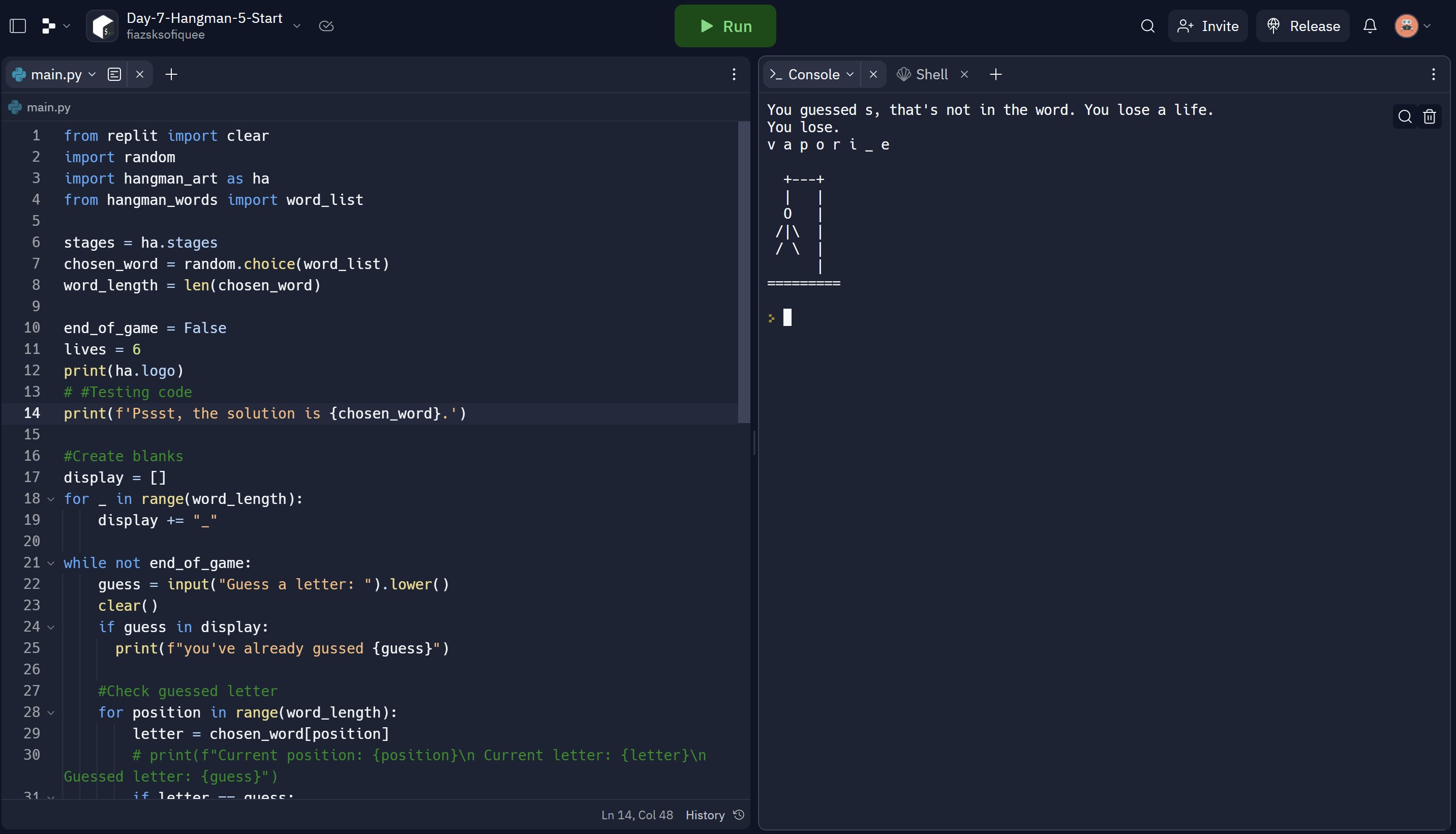Open console pane three-dot menu
The height and width of the screenshot is (834, 1456).
coord(1433,74)
